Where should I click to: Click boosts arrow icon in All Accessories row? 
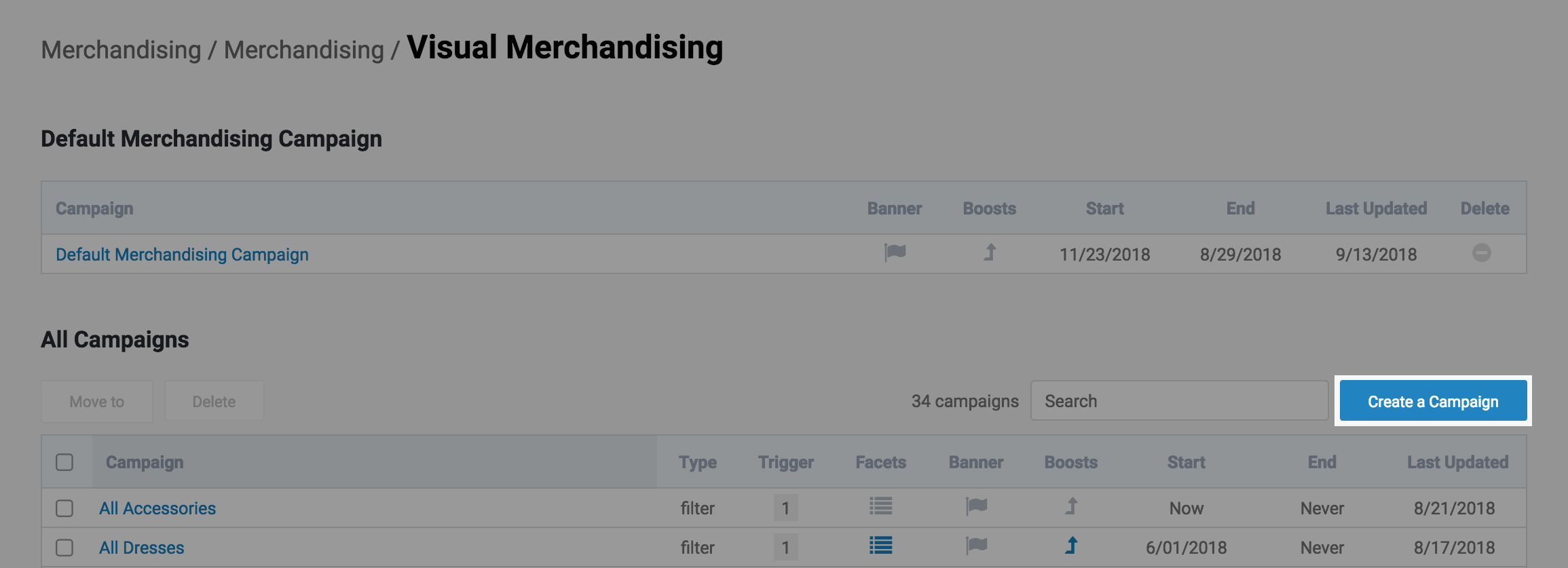[x=1071, y=506]
